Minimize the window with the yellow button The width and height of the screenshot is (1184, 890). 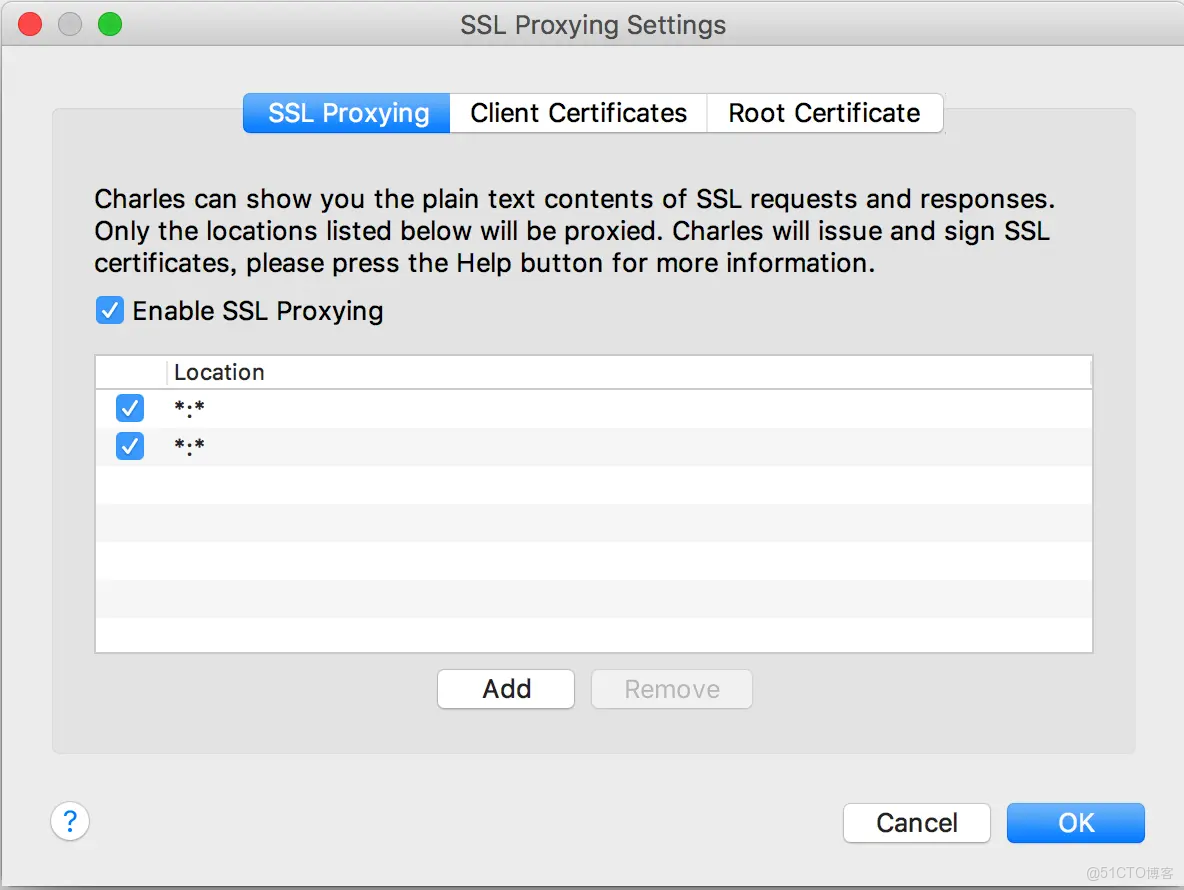click(x=70, y=25)
